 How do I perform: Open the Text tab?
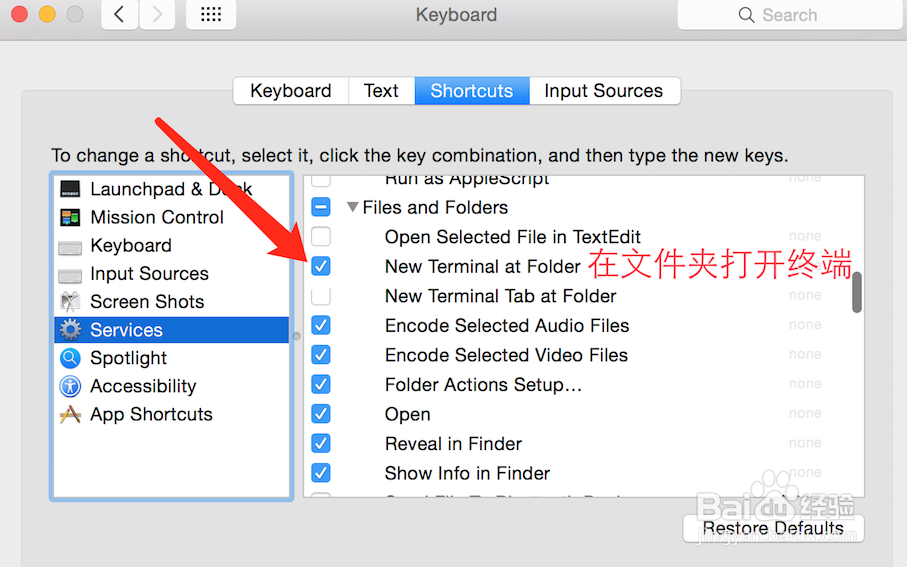(x=381, y=91)
